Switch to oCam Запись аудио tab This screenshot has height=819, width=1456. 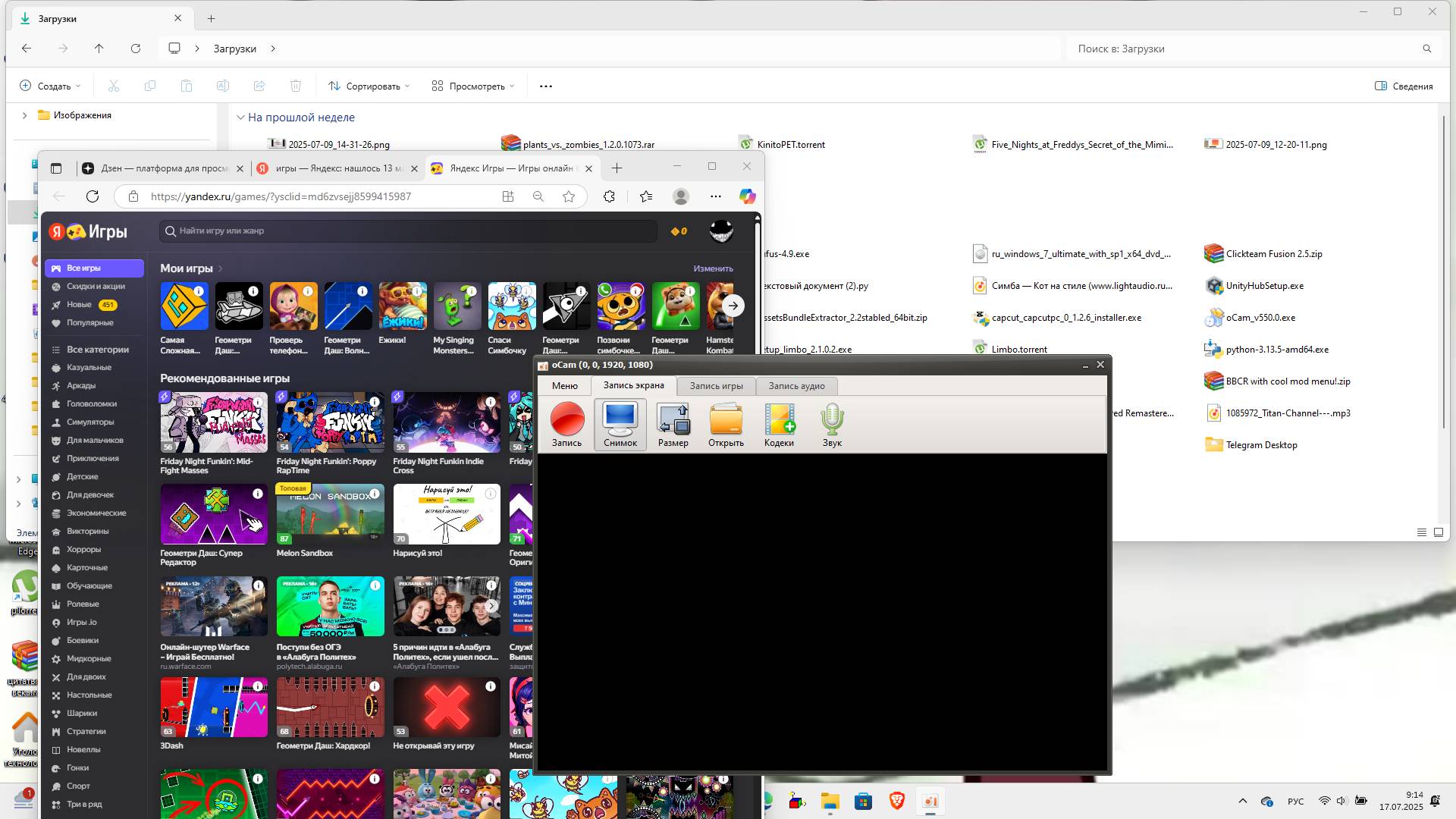coord(796,386)
